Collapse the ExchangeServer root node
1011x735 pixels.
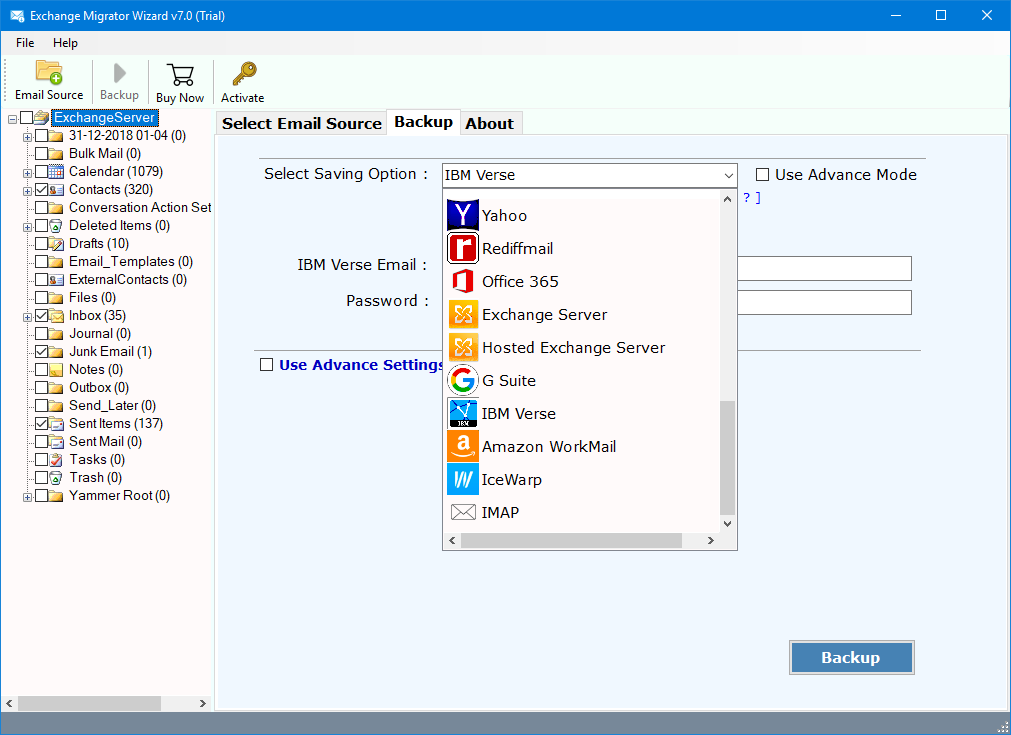tap(12, 119)
